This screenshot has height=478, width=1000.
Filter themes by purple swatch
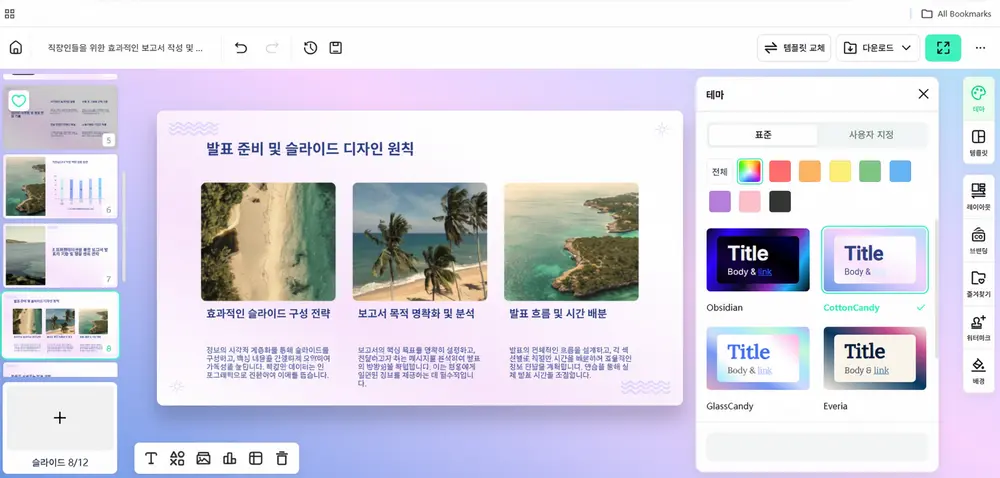point(720,201)
